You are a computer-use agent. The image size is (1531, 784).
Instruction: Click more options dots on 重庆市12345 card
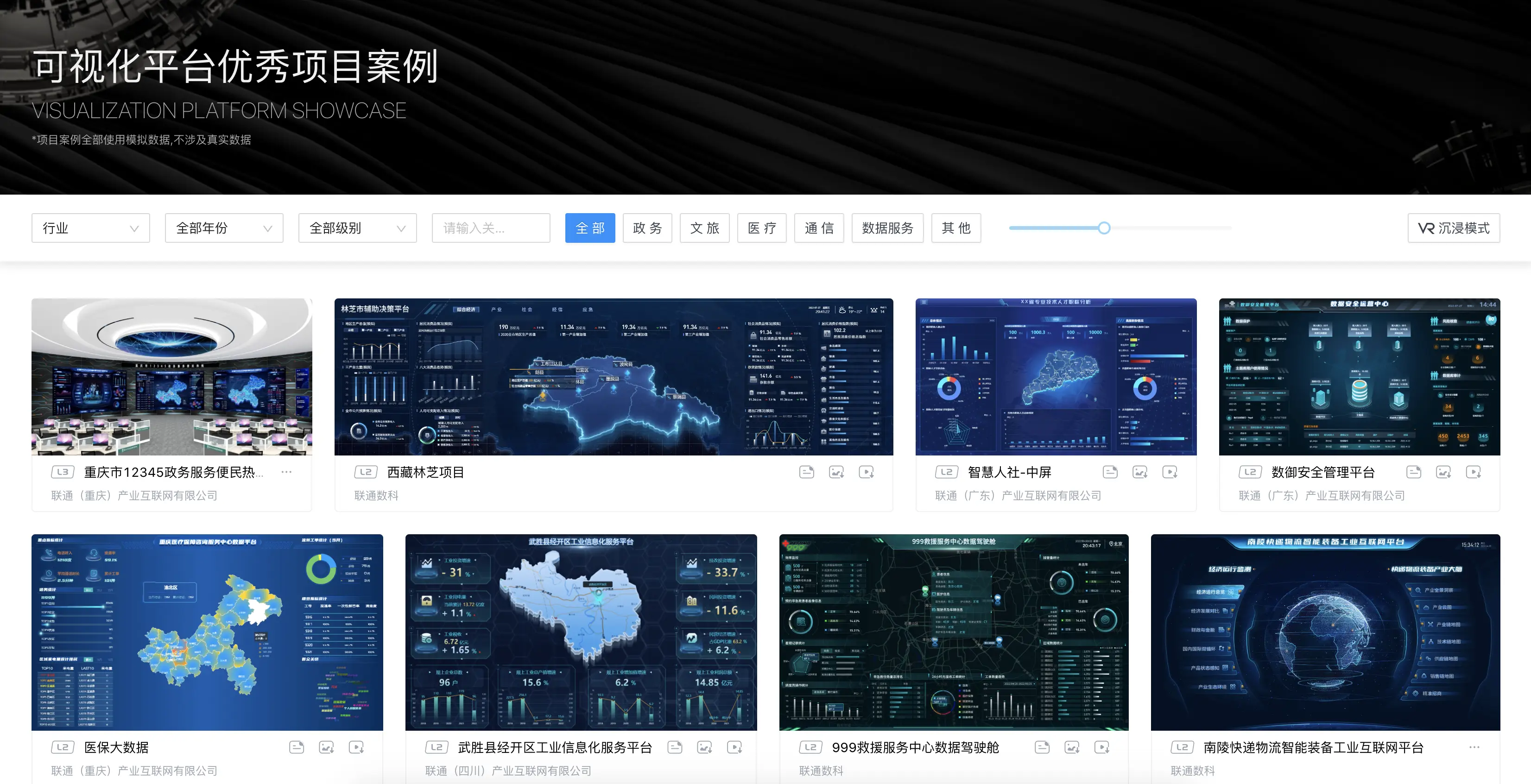coord(286,472)
